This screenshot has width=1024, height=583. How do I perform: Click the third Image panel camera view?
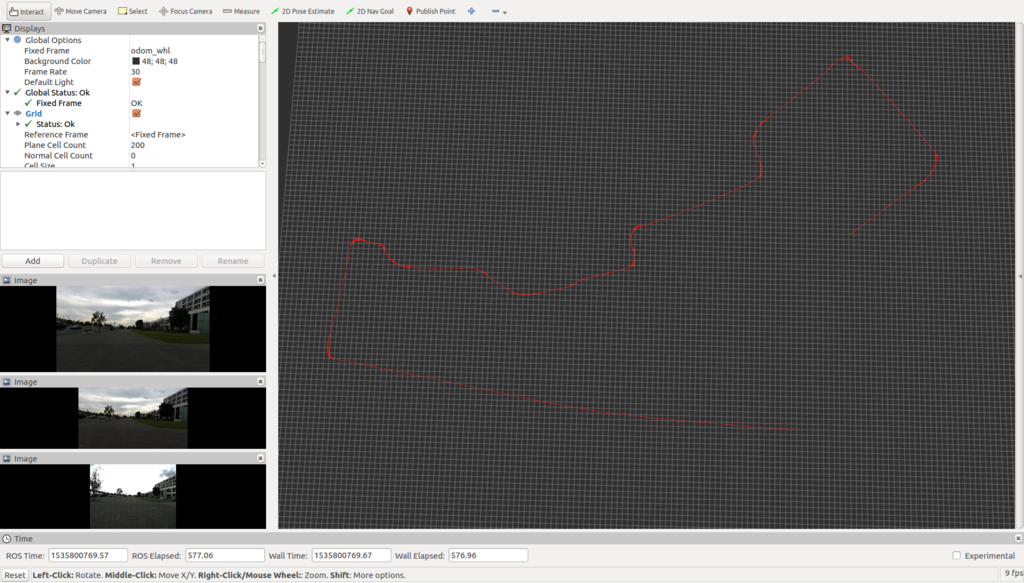click(x=133, y=496)
